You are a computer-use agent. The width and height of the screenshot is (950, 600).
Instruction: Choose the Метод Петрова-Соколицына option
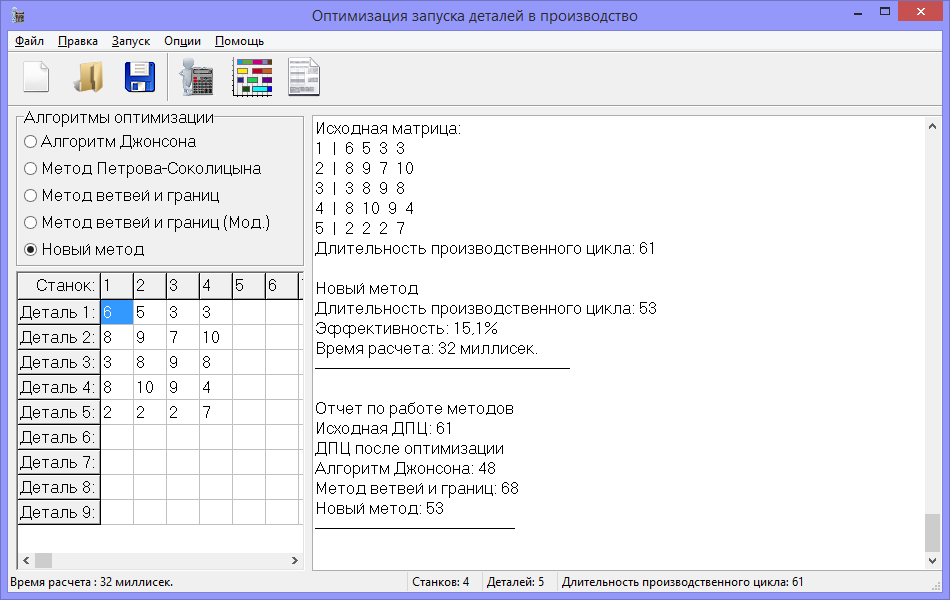tap(31, 168)
